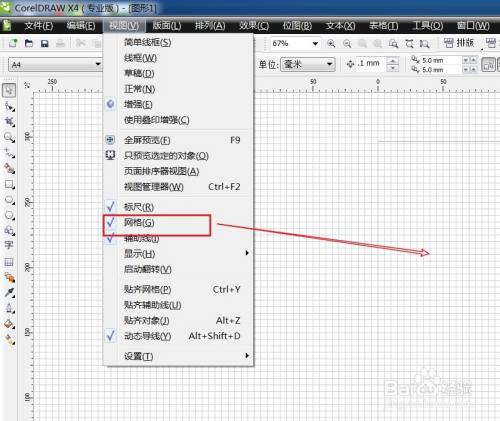The width and height of the screenshot is (500, 421).
Task: Click the Zoom Out magnifier icon
Action: (x=347, y=44)
